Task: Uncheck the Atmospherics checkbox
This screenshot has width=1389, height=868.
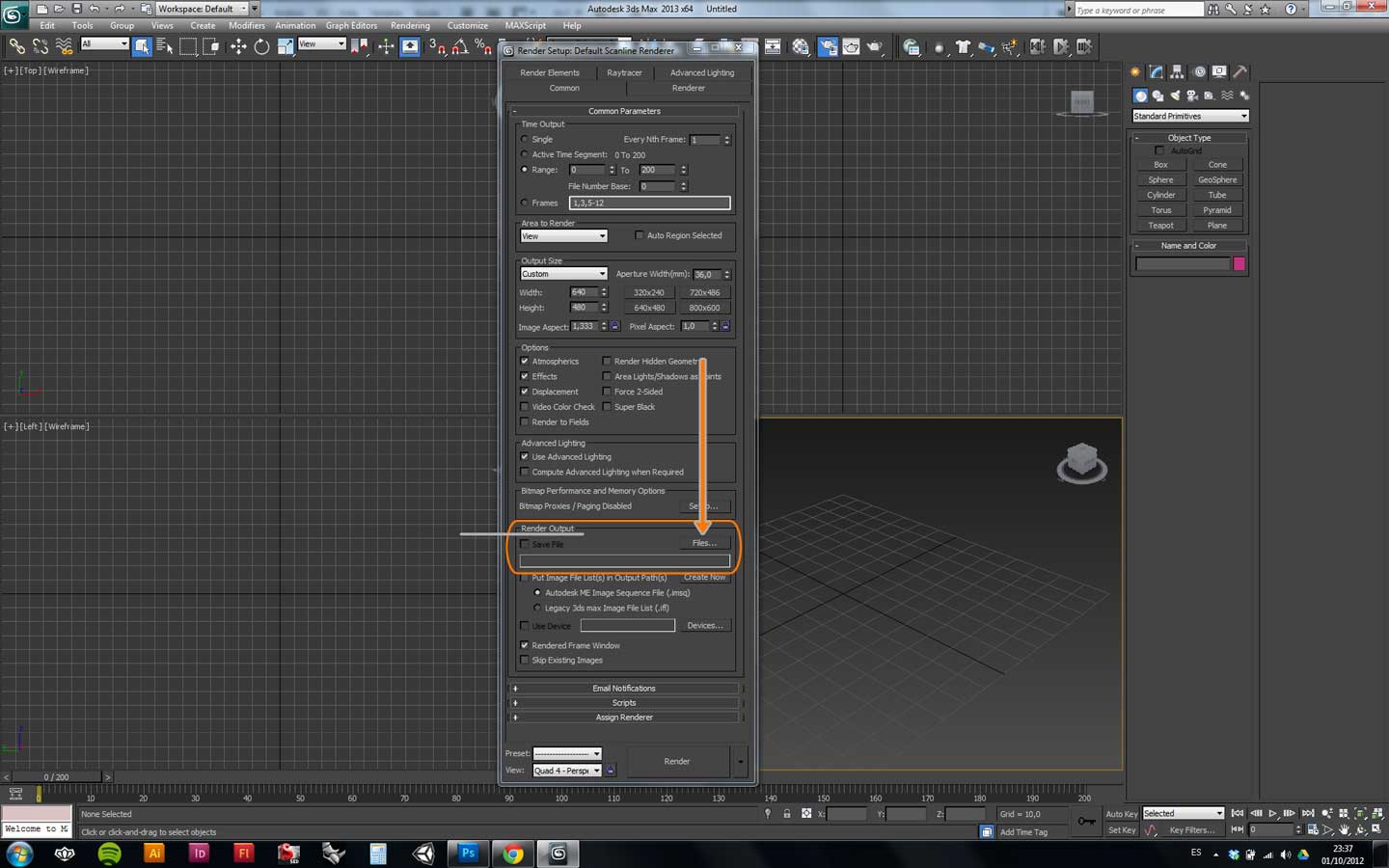Action: [525, 362]
